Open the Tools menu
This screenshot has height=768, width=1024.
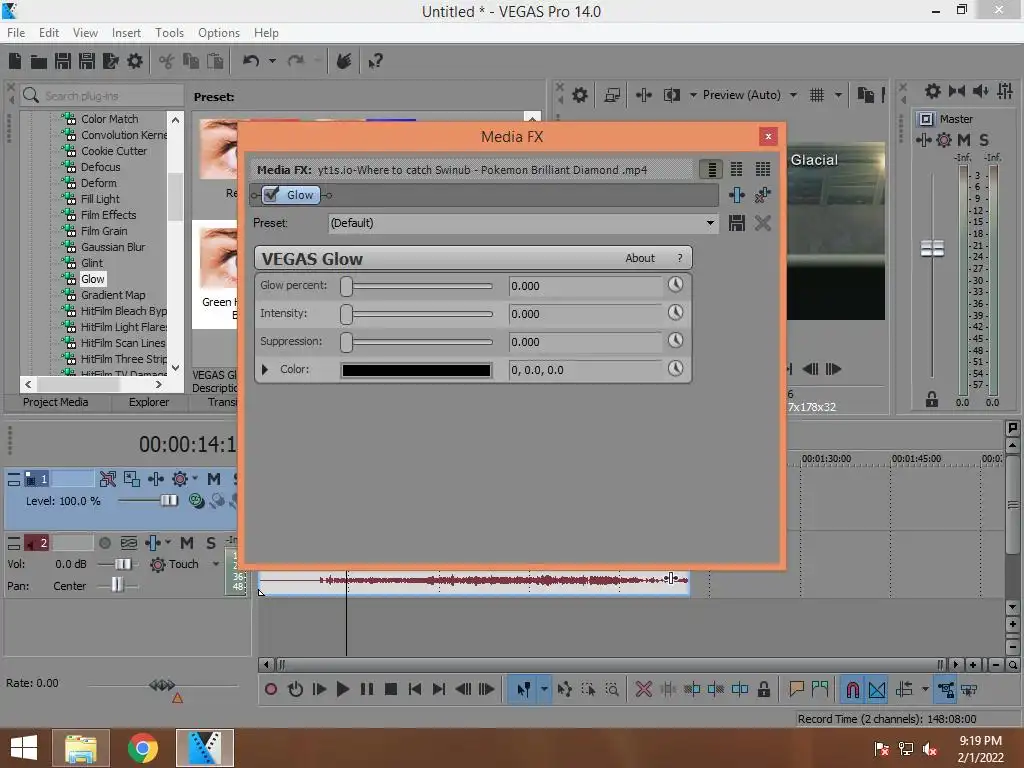pyautogui.click(x=169, y=33)
